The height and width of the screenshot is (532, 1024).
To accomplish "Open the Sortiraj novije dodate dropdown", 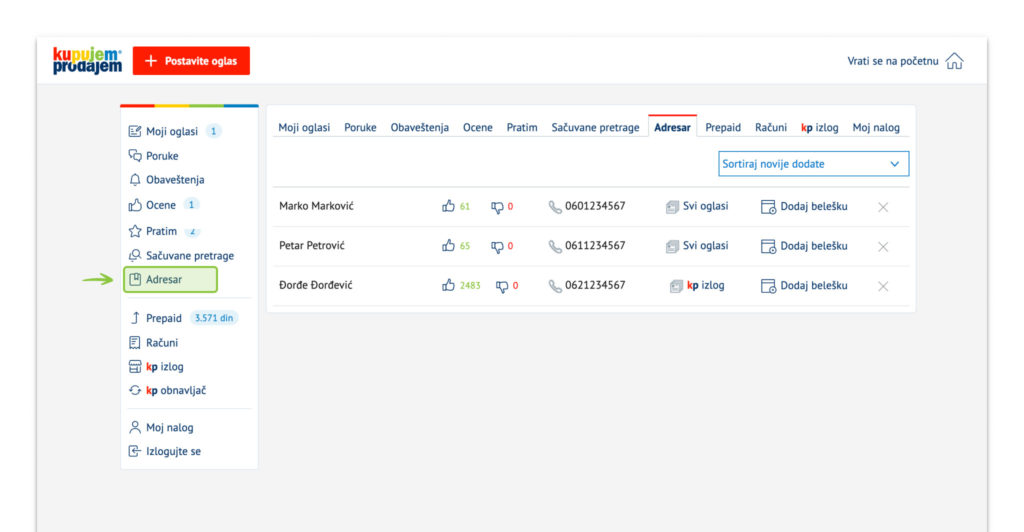I will pyautogui.click(x=813, y=164).
